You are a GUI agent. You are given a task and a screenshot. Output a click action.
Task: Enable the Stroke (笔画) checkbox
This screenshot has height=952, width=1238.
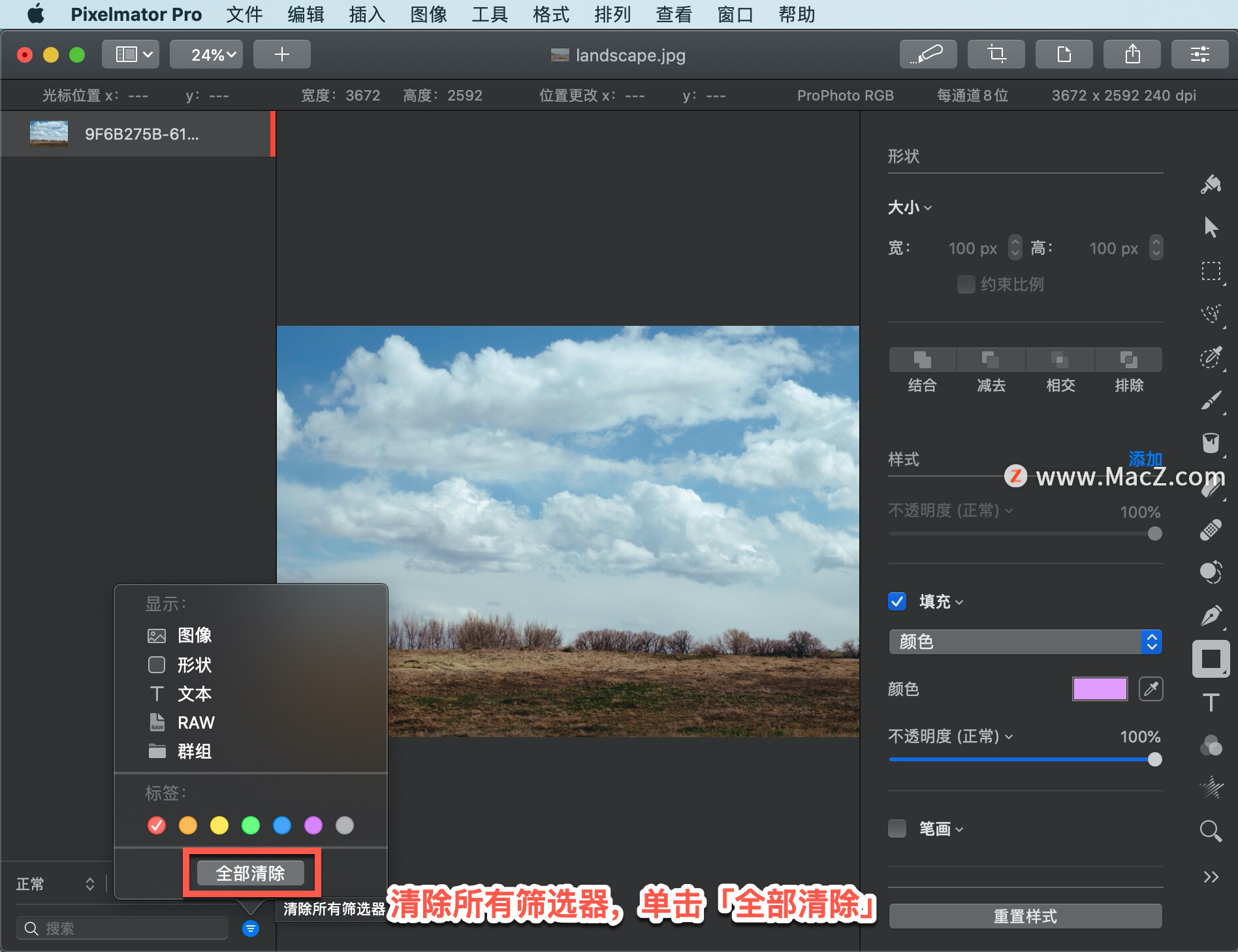click(897, 829)
